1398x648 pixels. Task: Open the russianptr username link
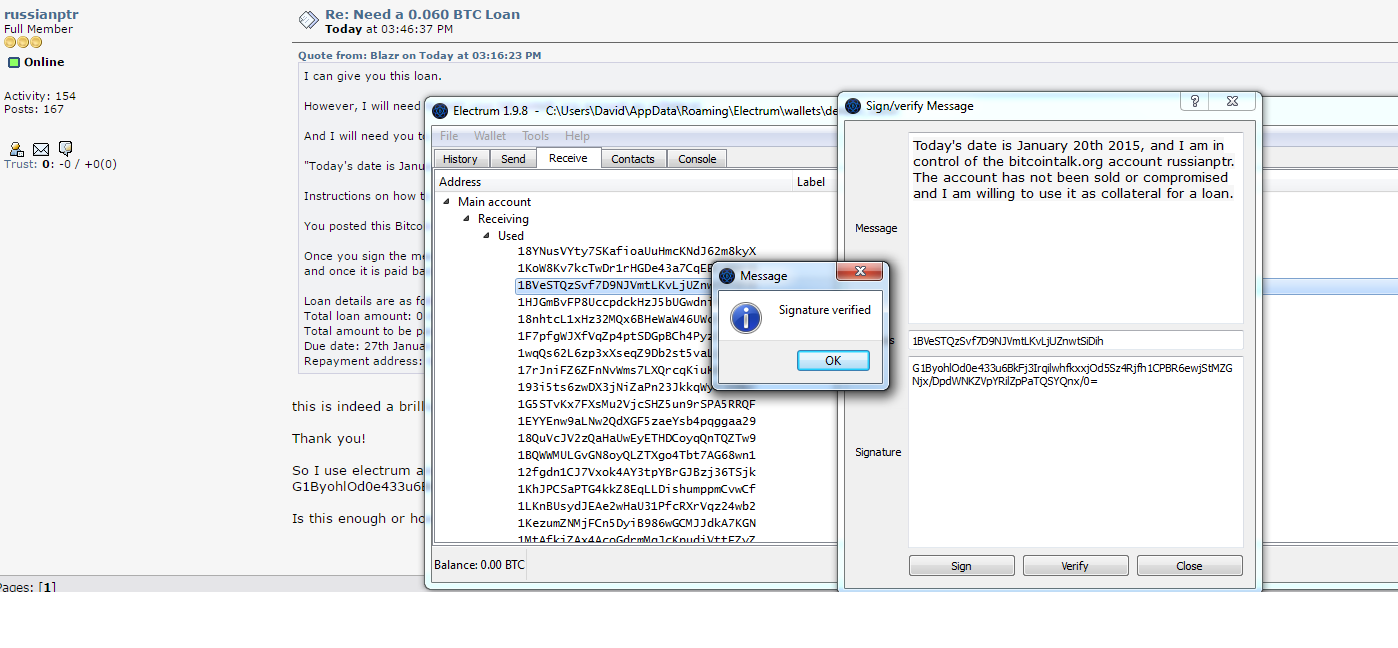(x=41, y=14)
